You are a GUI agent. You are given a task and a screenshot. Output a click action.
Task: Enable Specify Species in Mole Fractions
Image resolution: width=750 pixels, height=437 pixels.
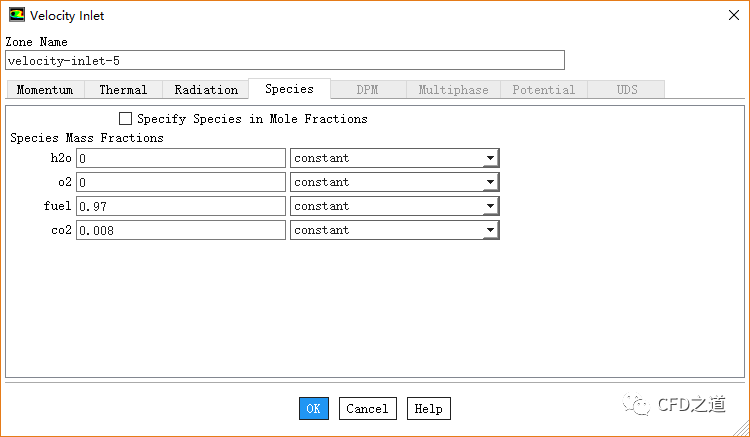pyautogui.click(x=126, y=119)
